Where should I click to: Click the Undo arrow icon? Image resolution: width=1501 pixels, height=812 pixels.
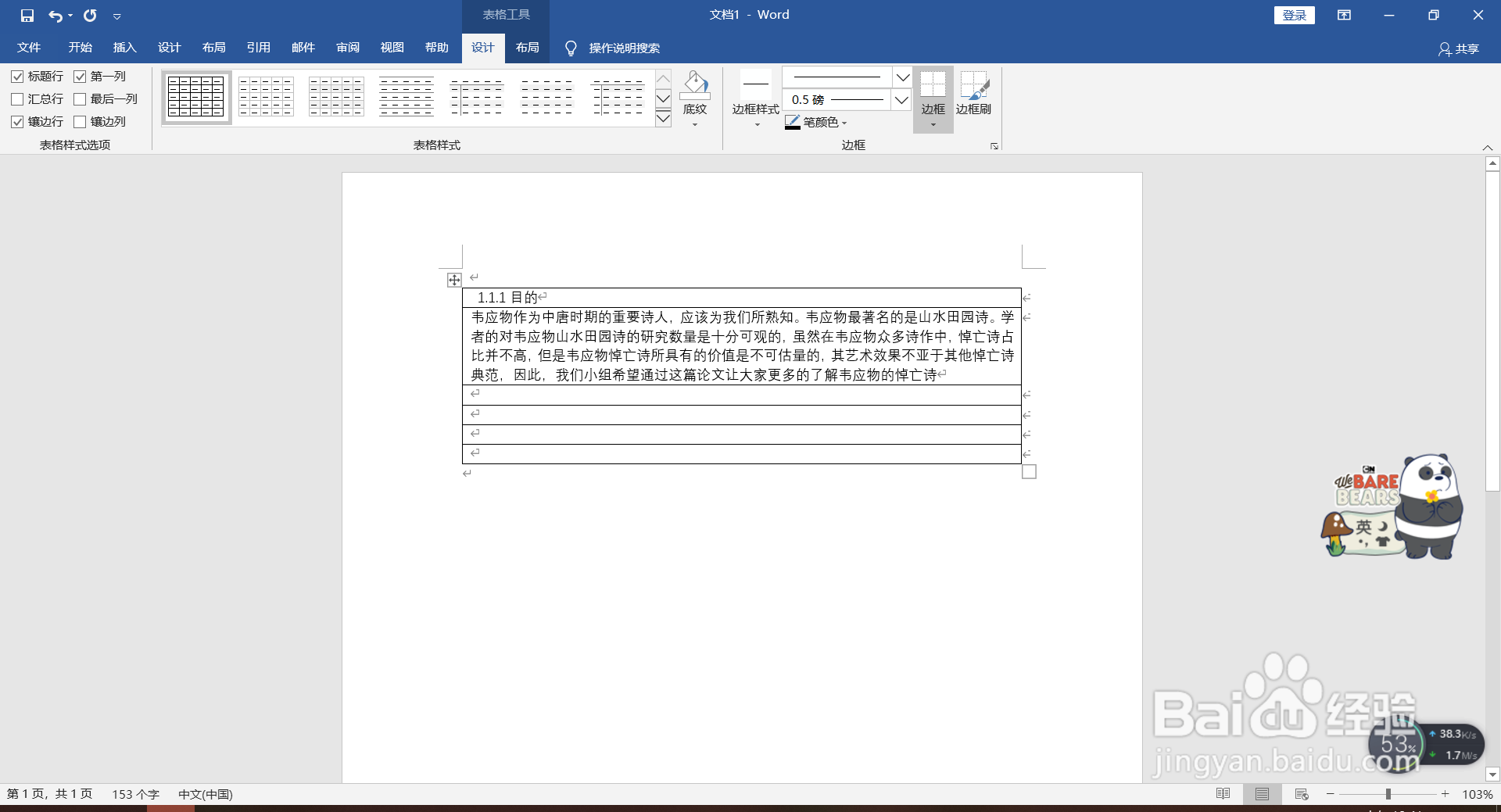coord(55,16)
